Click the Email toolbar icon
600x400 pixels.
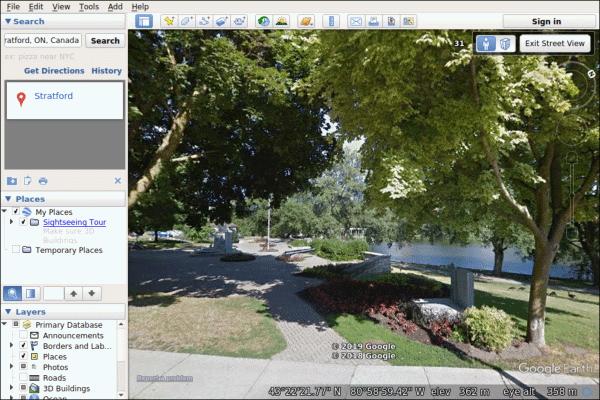click(356, 21)
